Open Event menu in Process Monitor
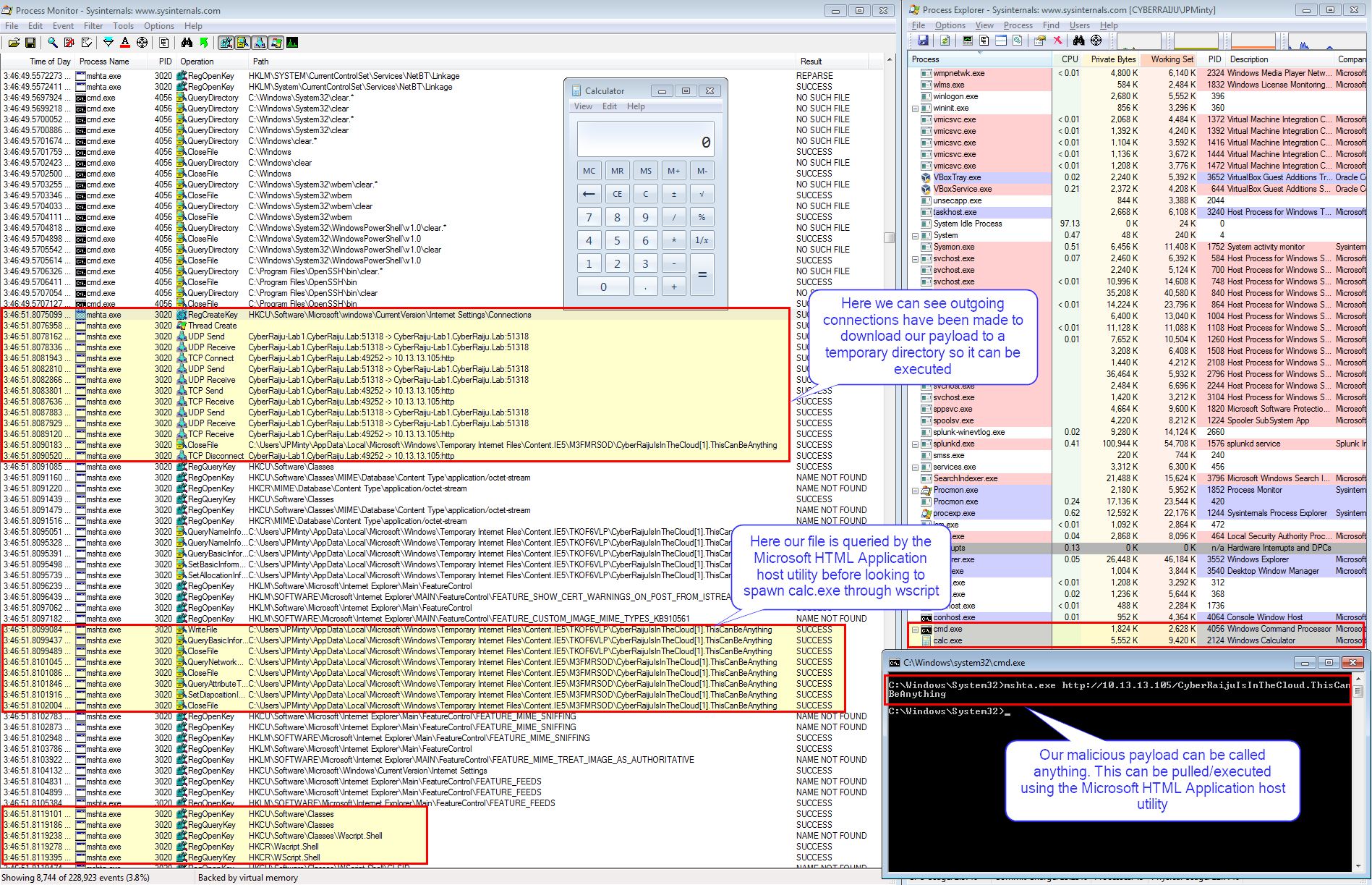Screen dimensions: 1372x885 63,26
